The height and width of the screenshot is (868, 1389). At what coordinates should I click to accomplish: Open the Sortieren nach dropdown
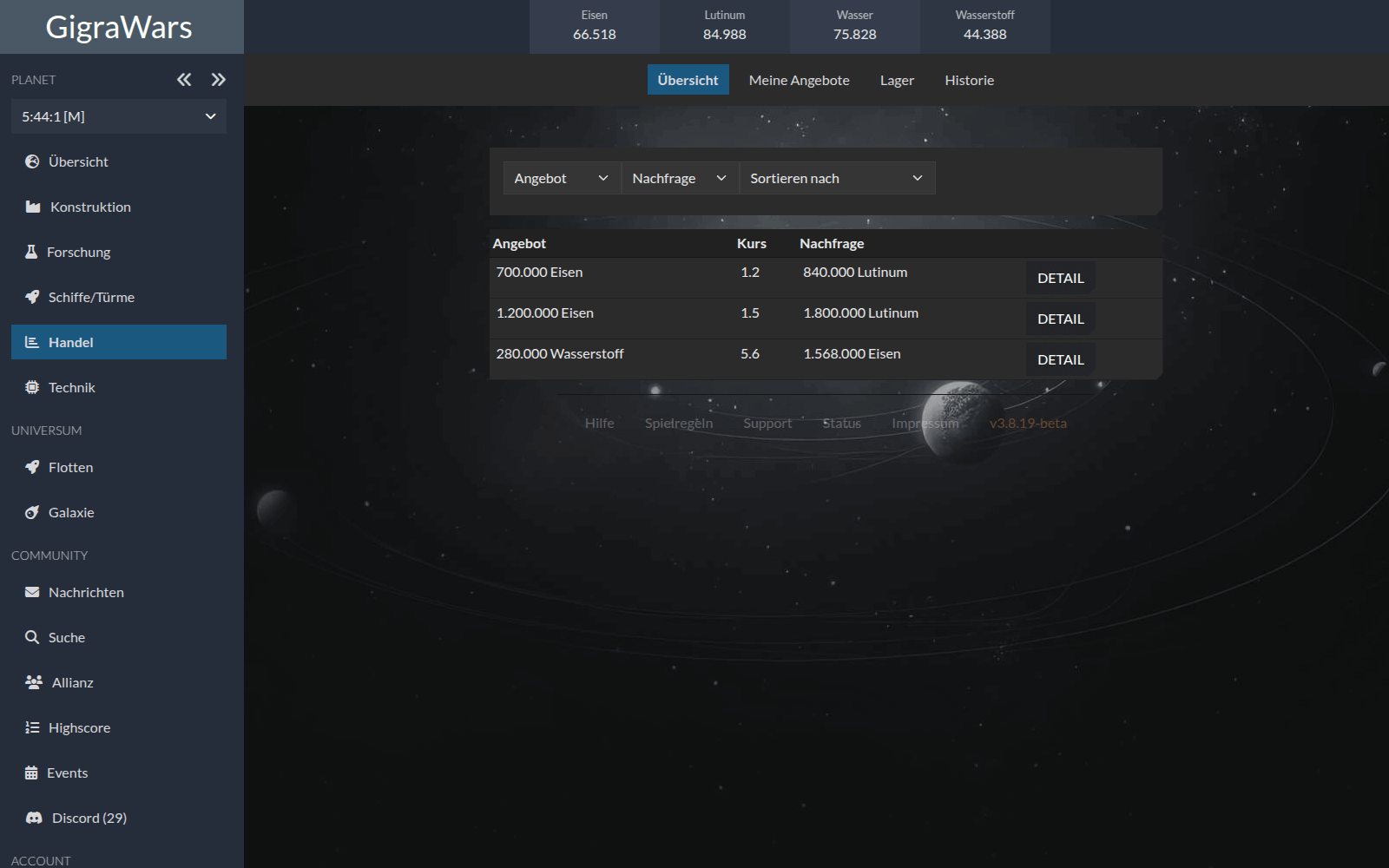837,178
